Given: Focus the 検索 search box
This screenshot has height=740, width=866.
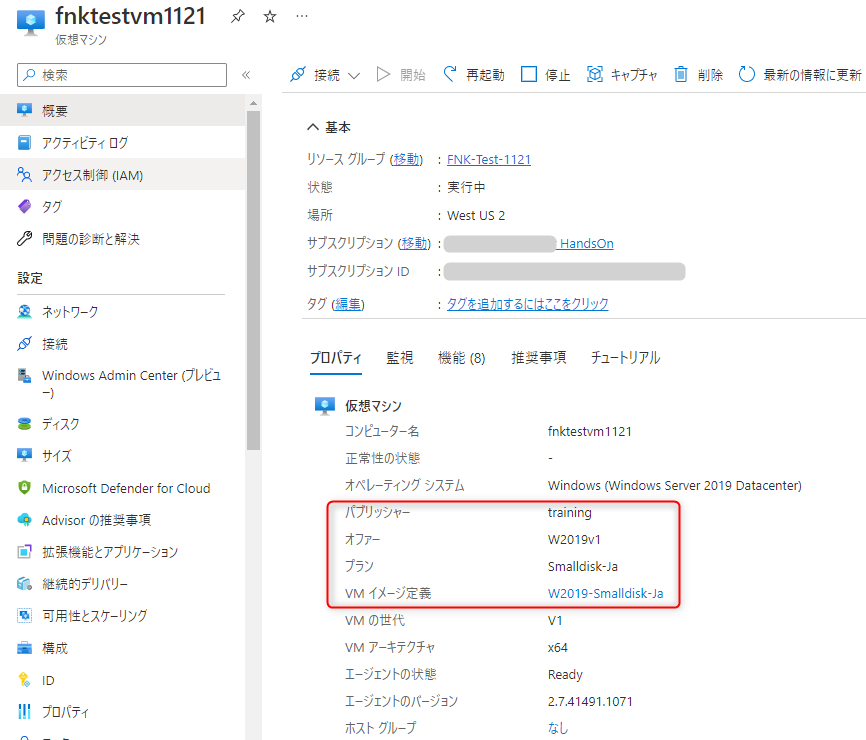Looking at the screenshot, I should point(122,75).
